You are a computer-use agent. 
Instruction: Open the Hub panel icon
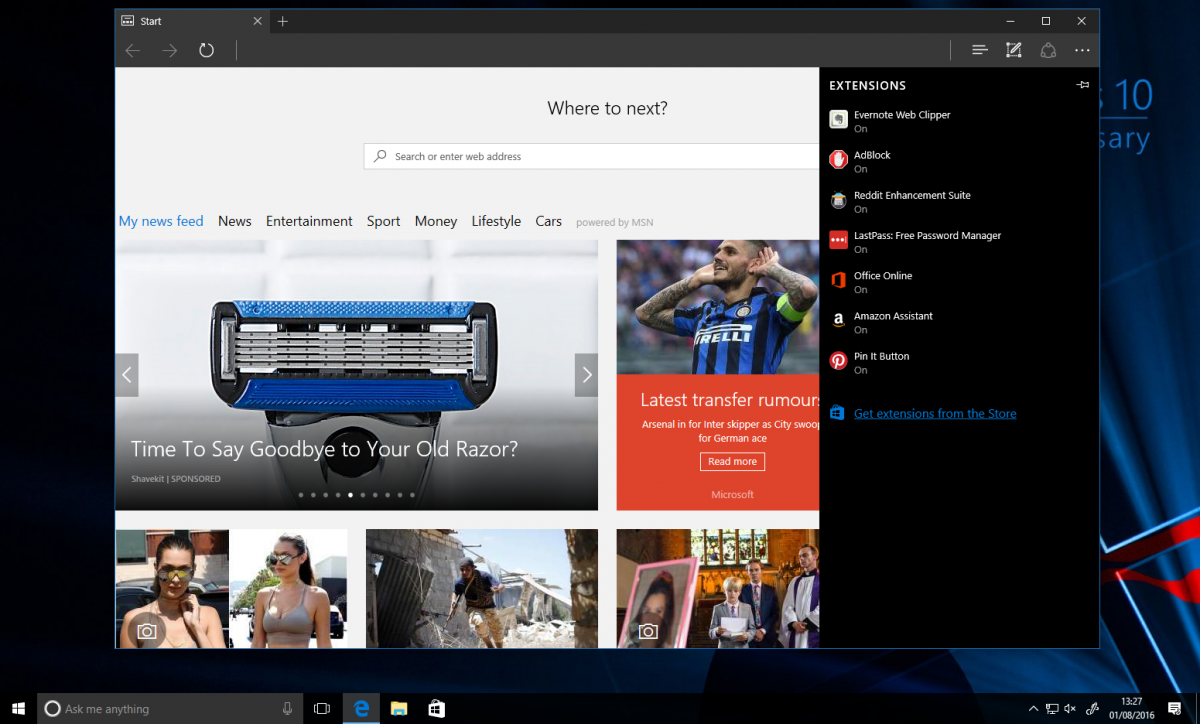pyautogui.click(x=979, y=50)
